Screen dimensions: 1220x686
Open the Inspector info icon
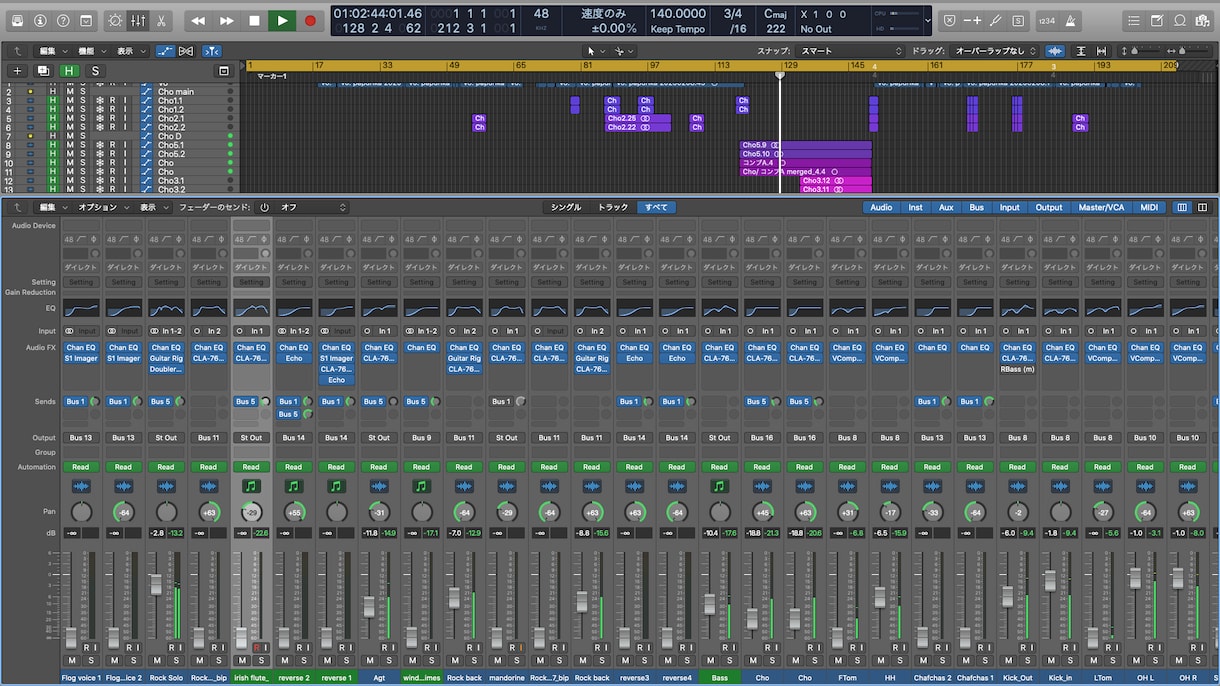tap(40, 20)
